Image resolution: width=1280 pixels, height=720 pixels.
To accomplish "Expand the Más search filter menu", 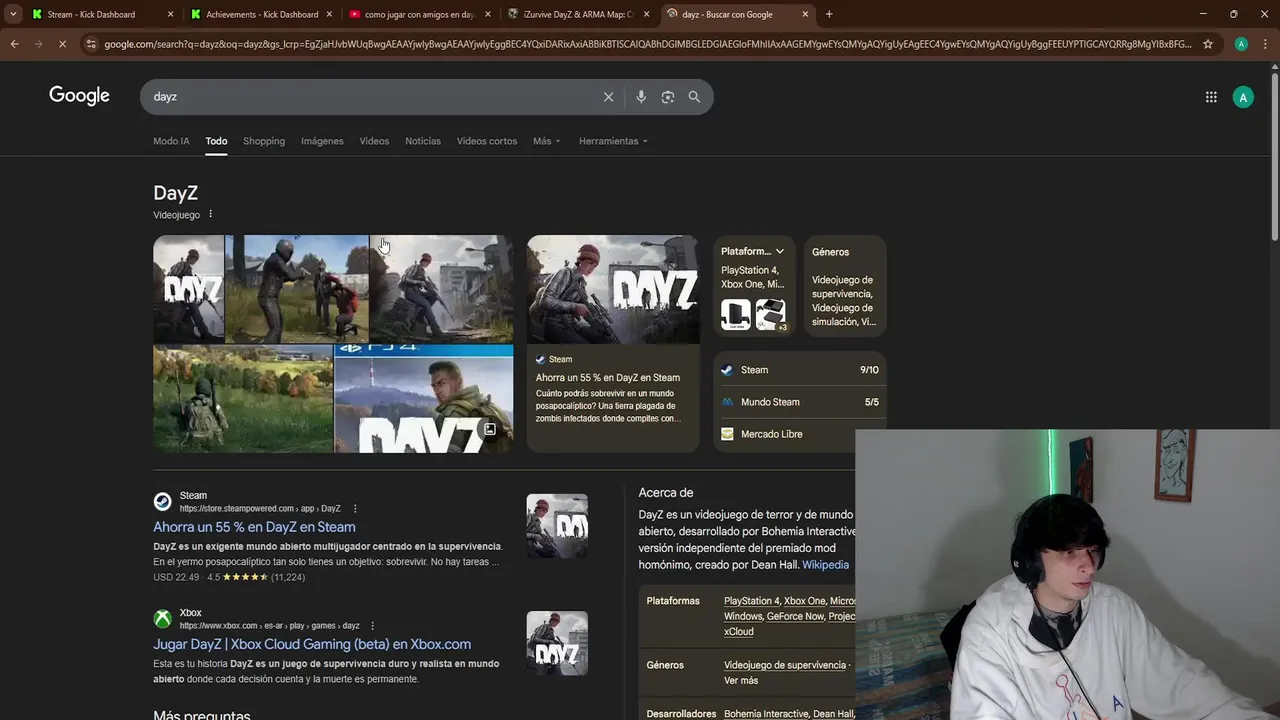I will tap(546, 141).
